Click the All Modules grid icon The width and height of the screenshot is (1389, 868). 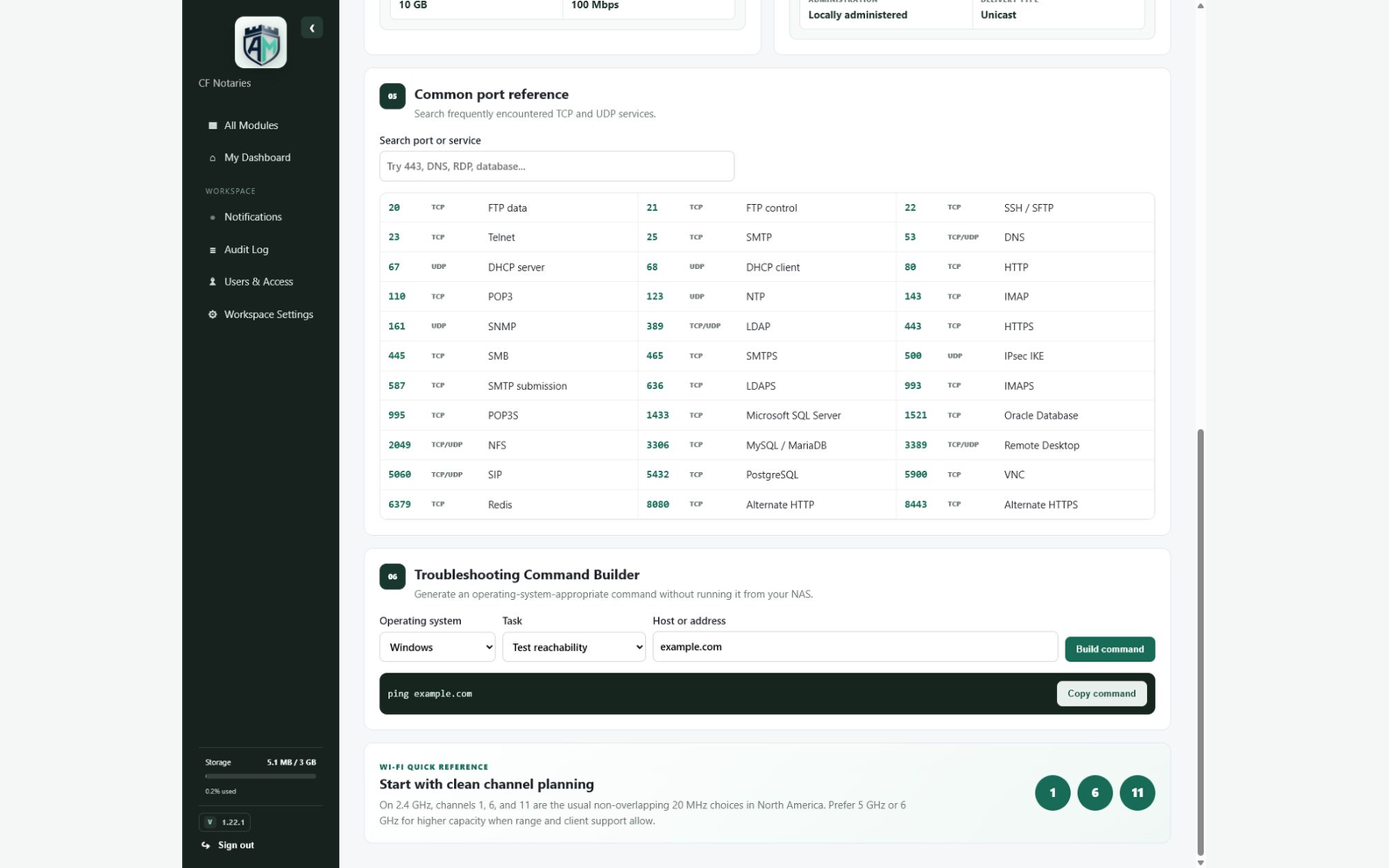coord(212,125)
